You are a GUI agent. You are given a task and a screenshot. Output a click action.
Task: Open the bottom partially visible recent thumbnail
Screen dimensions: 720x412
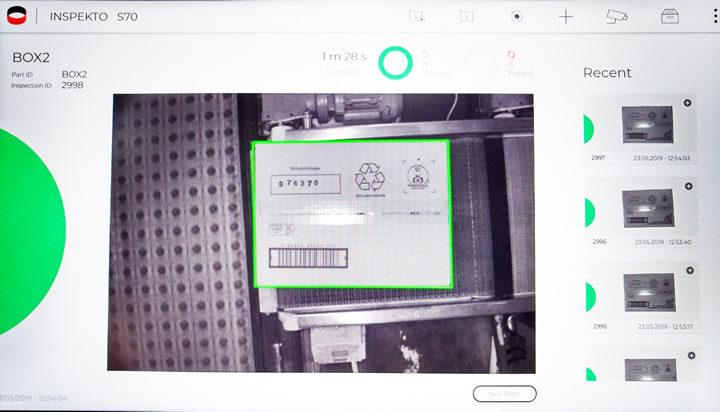pos(651,370)
